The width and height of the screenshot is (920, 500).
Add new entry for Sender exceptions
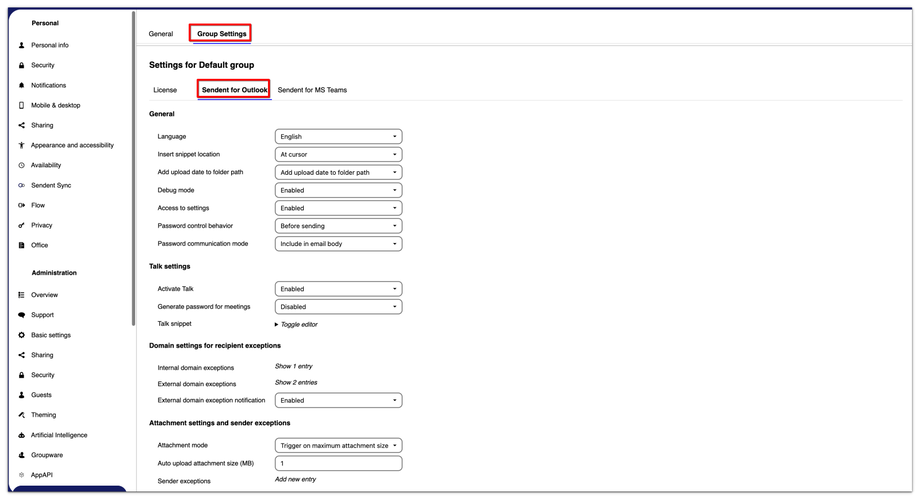click(296, 479)
